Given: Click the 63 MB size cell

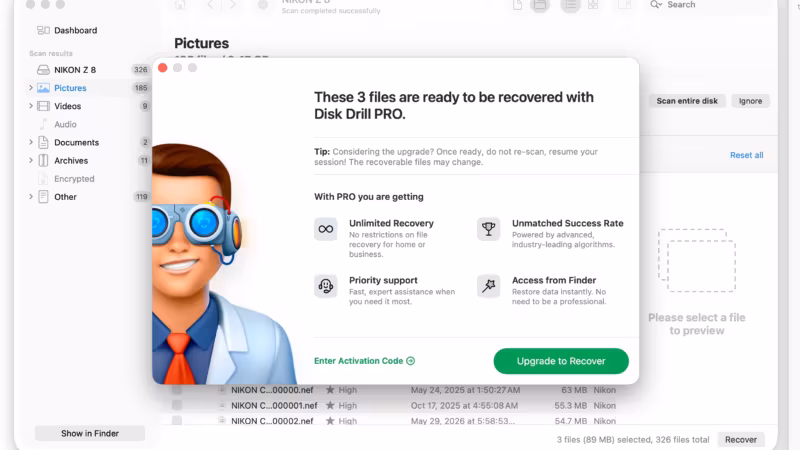Looking at the screenshot, I should pyautogui.click(x=574, y=390).
